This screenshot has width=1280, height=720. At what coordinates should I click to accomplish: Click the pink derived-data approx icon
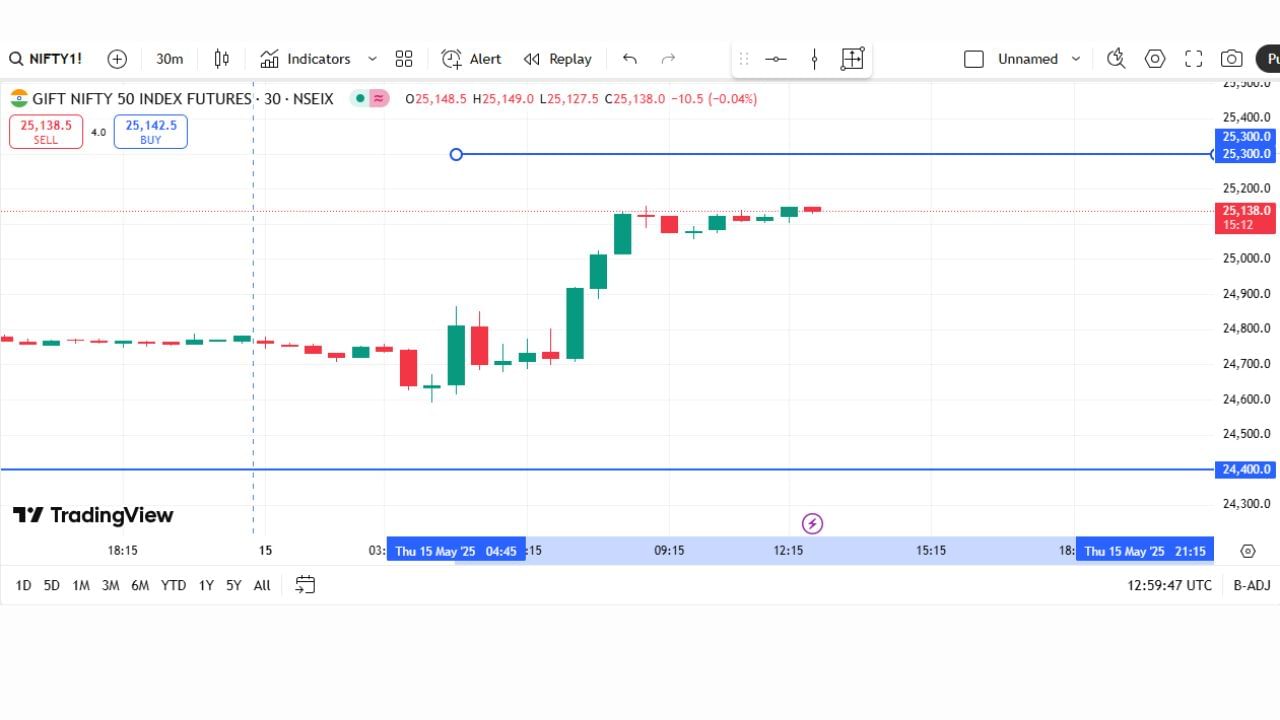(x=379, y=99)
